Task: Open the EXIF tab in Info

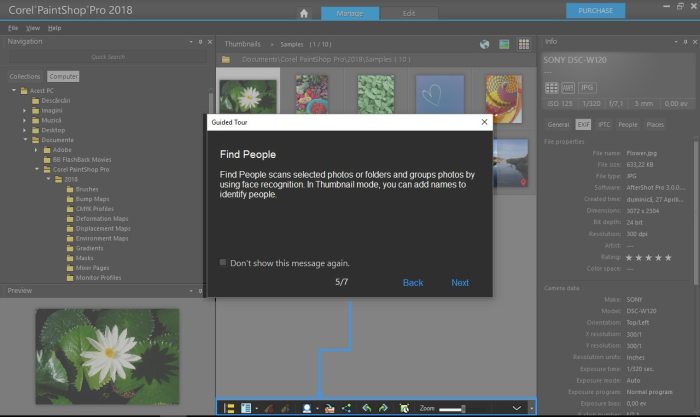Action: pos(583,125)
